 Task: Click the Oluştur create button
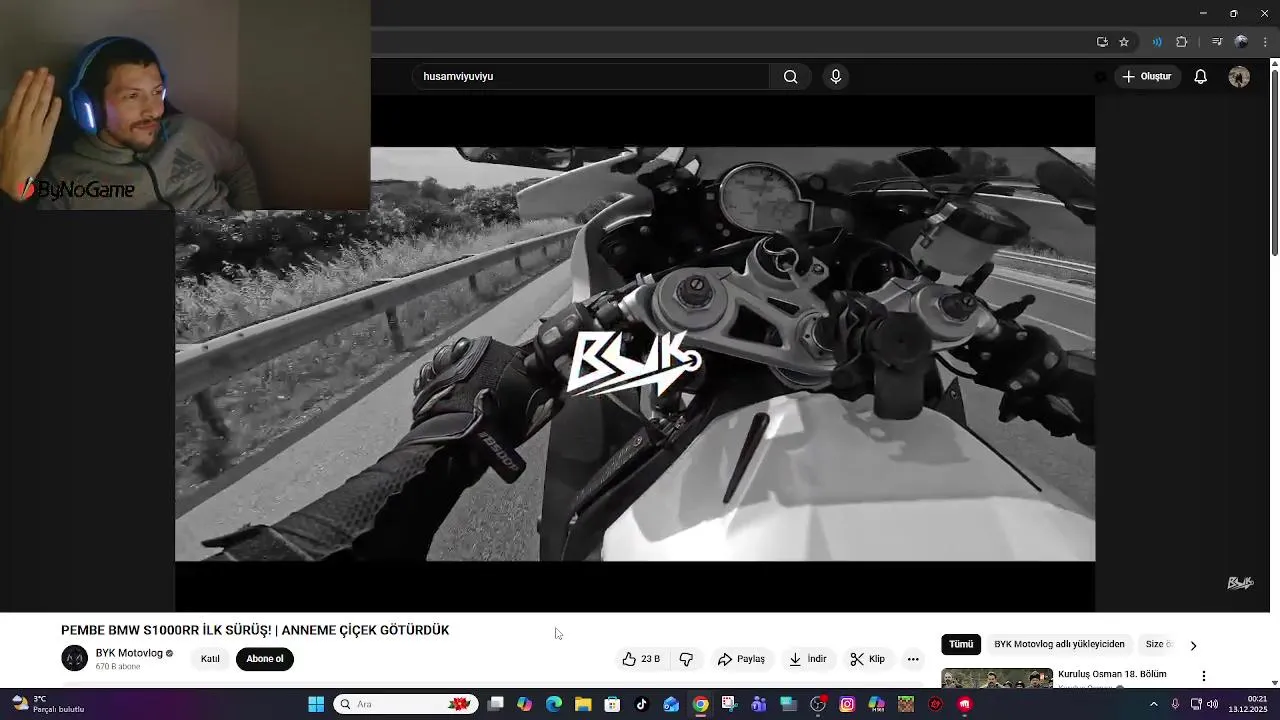[x=1146, y=77]
